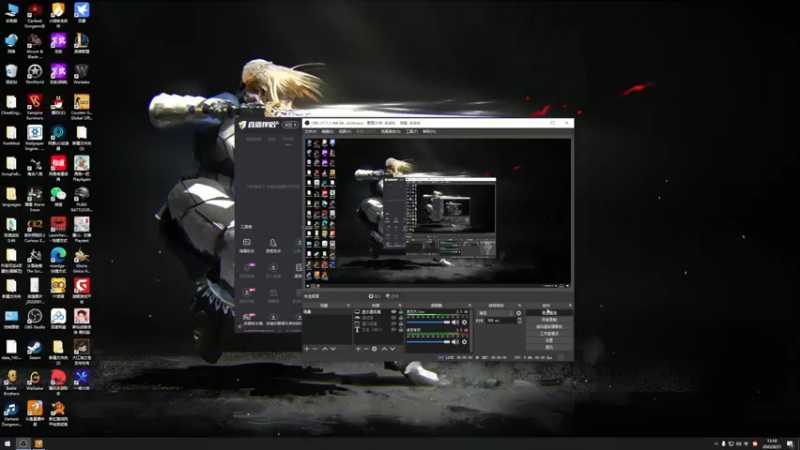Mute the second audio mixer track

coord(455,342)
